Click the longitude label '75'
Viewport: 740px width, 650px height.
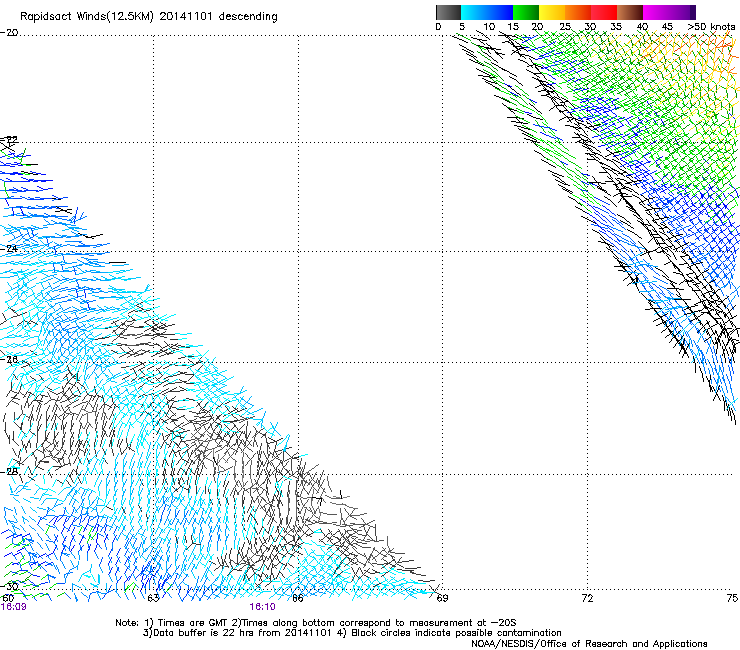pos(732,598)
